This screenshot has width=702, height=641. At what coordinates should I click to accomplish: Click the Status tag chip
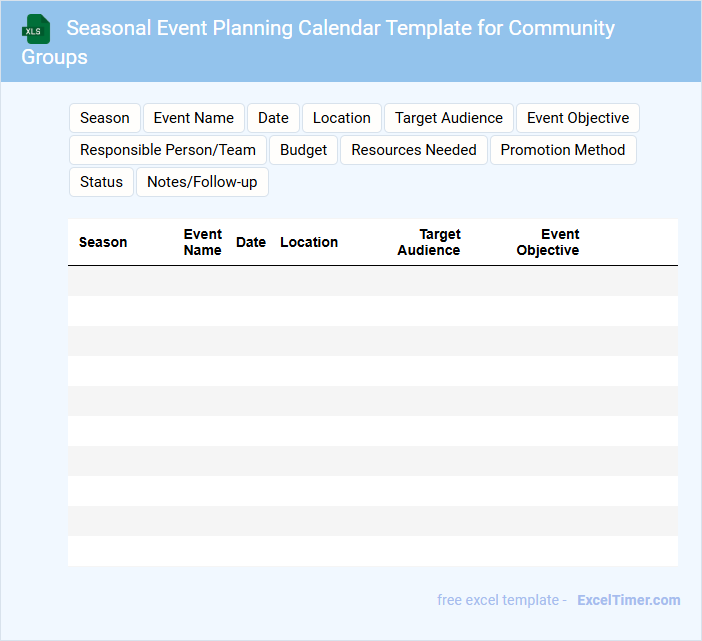click(x=101, y=182)
